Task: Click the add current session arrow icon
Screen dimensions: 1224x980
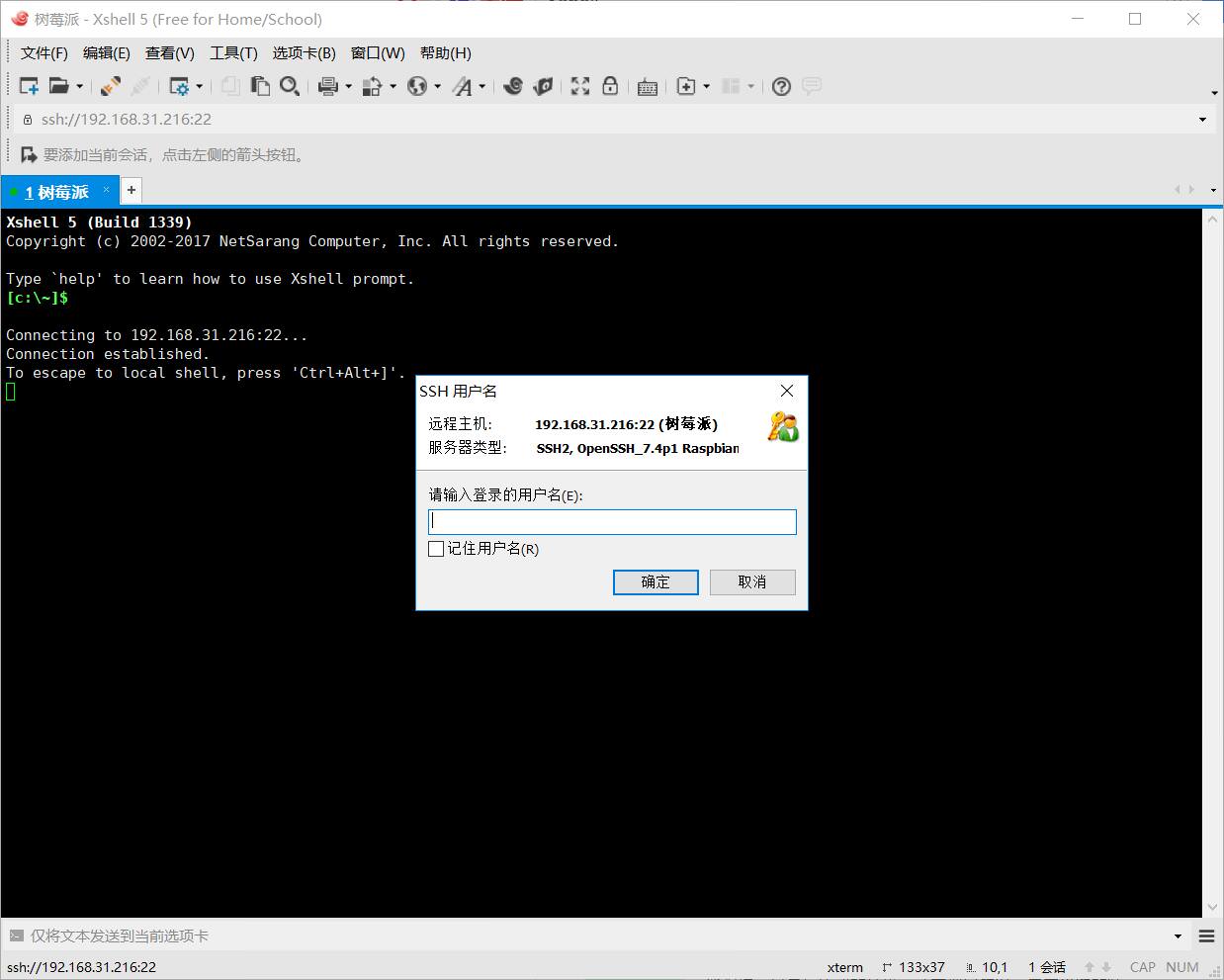Action: click(x=29, y=154)
